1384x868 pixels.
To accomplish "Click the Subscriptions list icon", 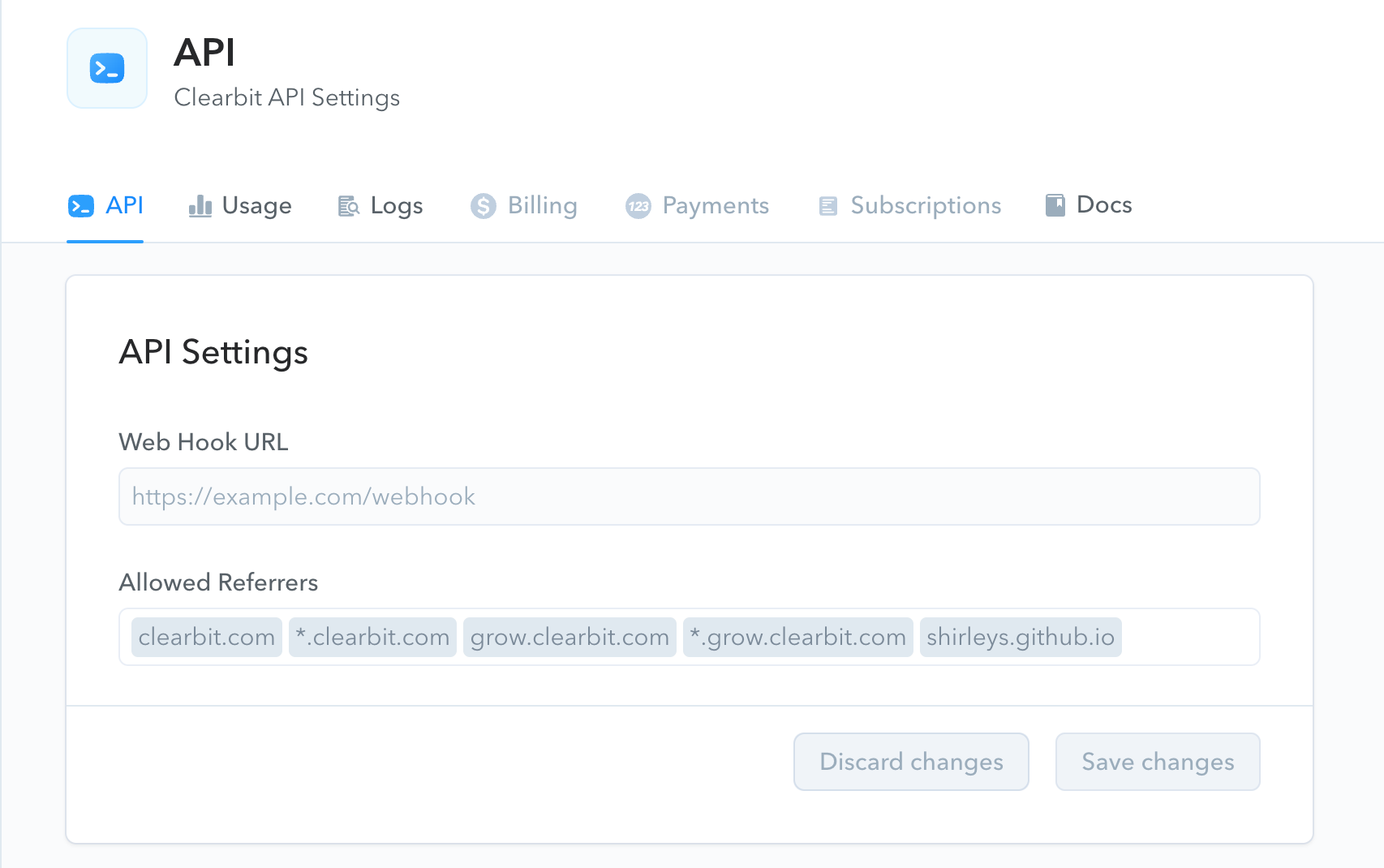I will pos(827,206).
